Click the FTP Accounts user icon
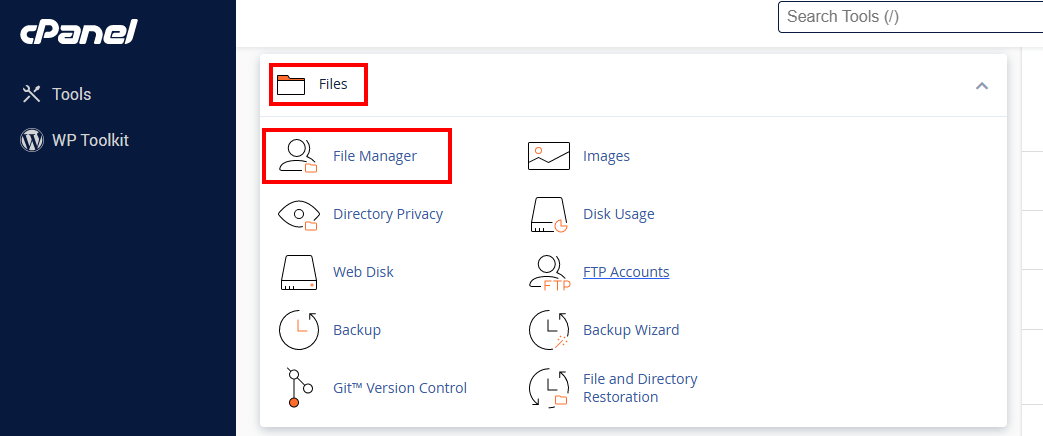Image resolution: width=1043 pixels, height=436 pixels. tap(549, 273)
